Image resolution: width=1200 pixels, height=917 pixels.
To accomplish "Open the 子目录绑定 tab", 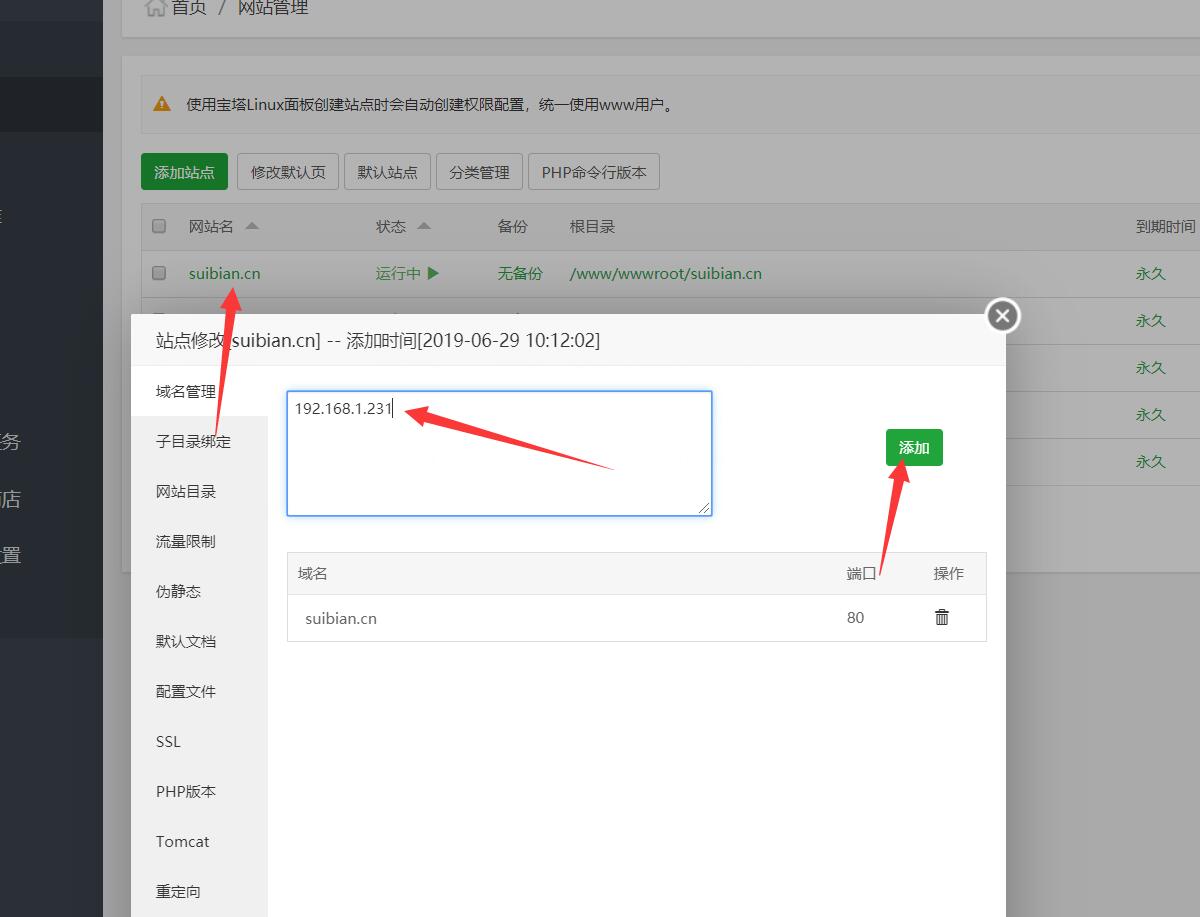I will (x=199, y=441).
